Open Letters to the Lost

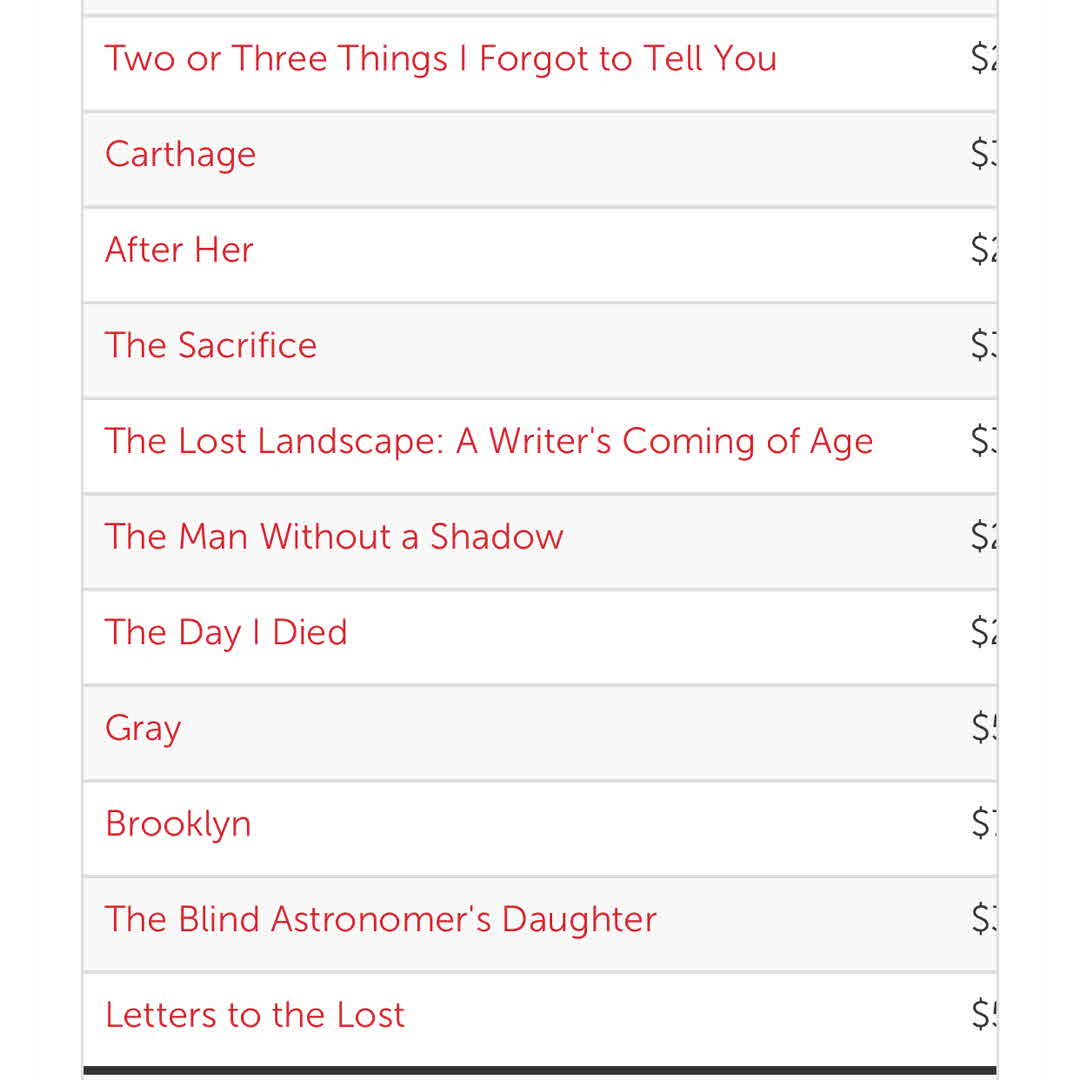pyautogui.click(x=255, y=1016)
